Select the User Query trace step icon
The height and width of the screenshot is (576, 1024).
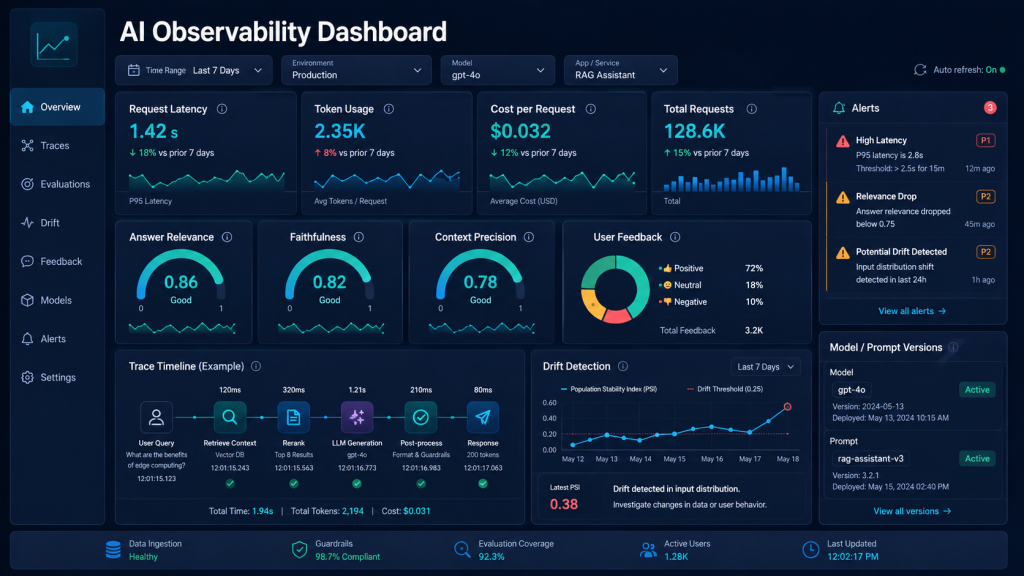coord(156,417)
